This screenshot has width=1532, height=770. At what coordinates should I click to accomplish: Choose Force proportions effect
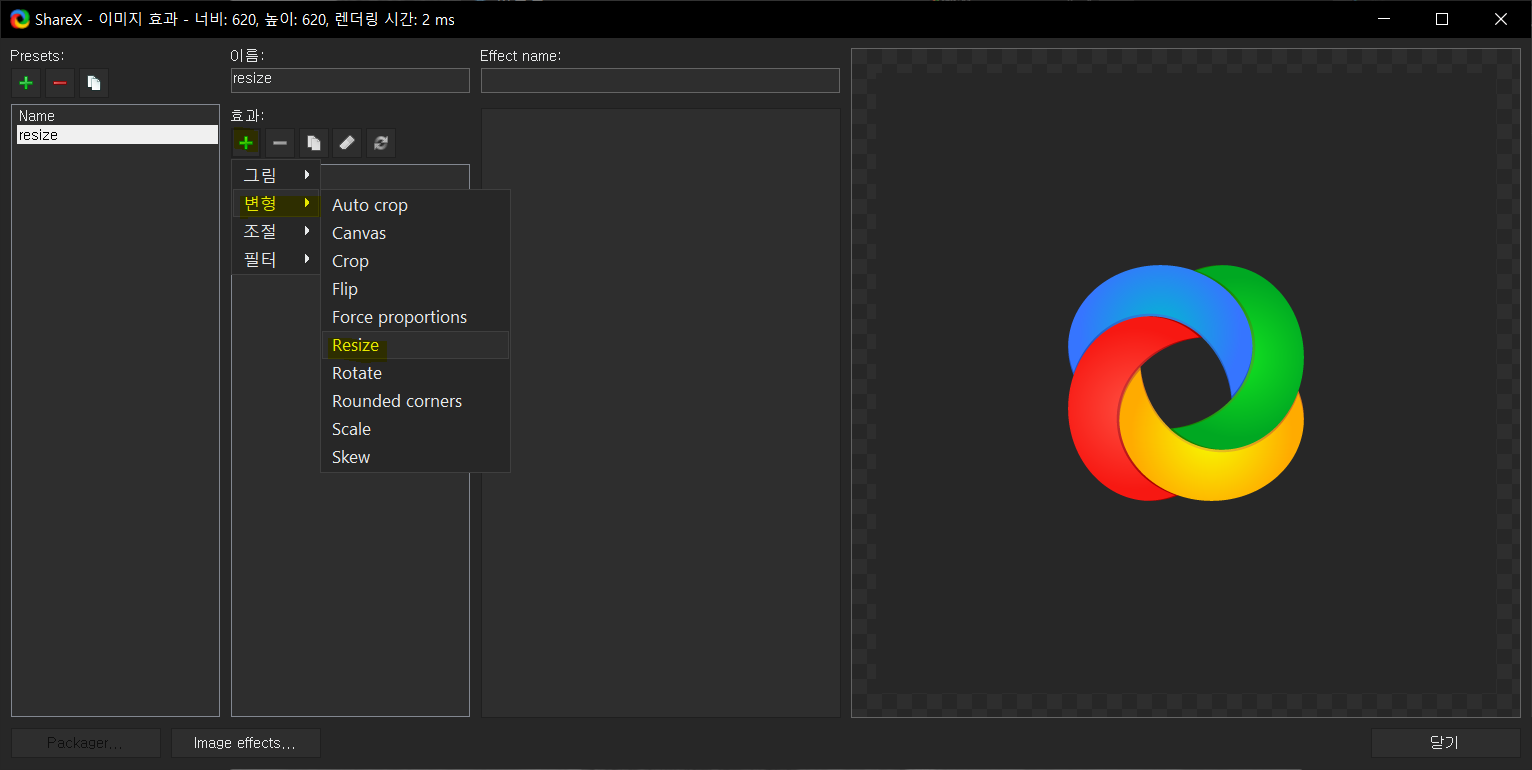click(415, 317)
